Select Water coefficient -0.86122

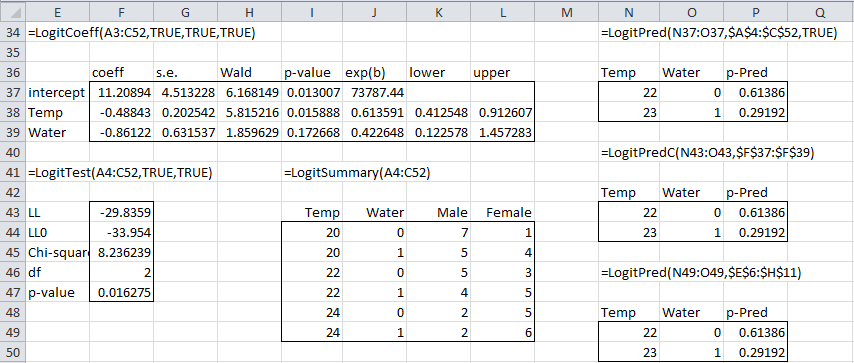(121, 132)
